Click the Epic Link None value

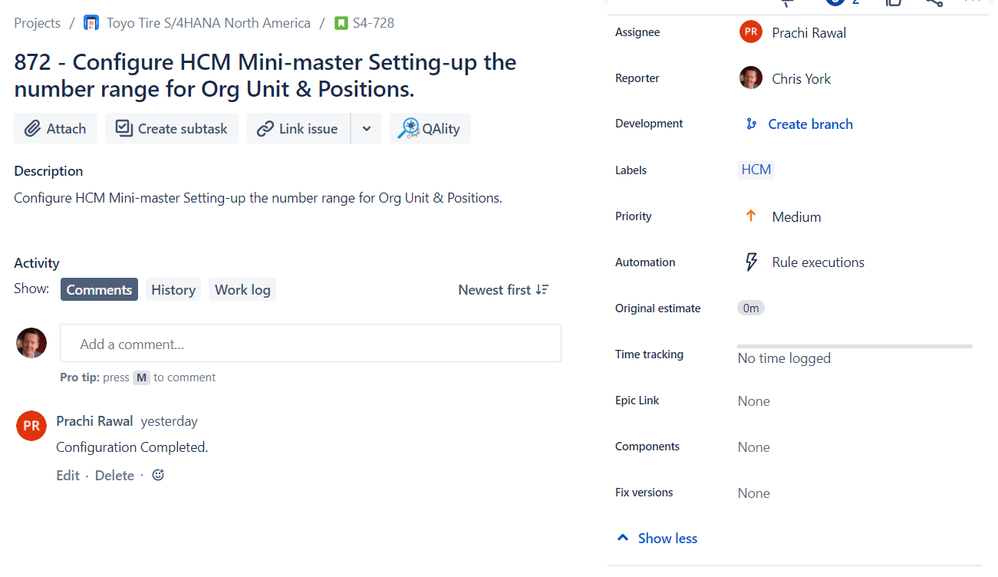[x=754, y=401]
